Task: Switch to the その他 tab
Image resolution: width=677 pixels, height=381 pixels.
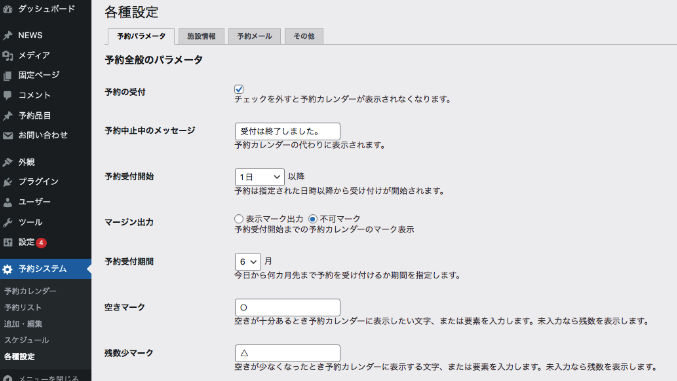Action: point(304,36)
